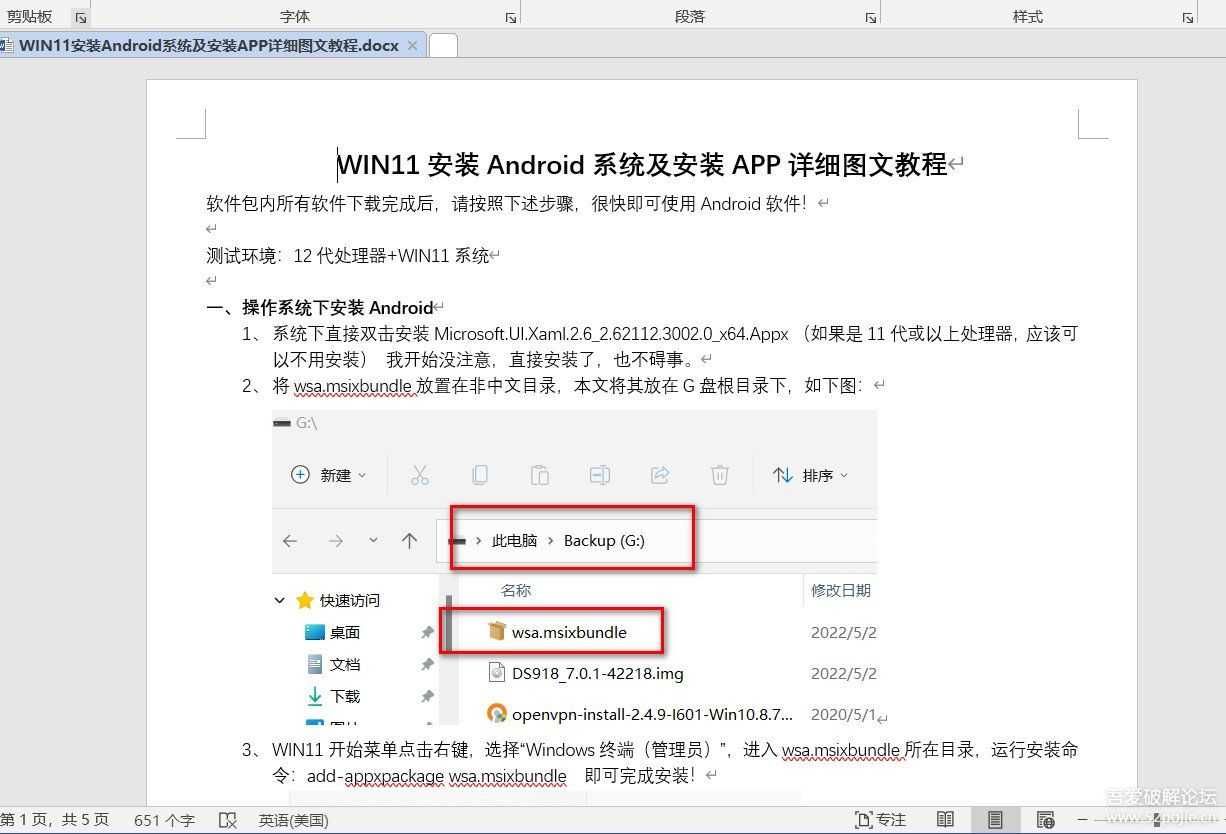Click the 英语(美国) language indicator
The width and height of the screenshot is (1226, 834).
pos(293,820)
